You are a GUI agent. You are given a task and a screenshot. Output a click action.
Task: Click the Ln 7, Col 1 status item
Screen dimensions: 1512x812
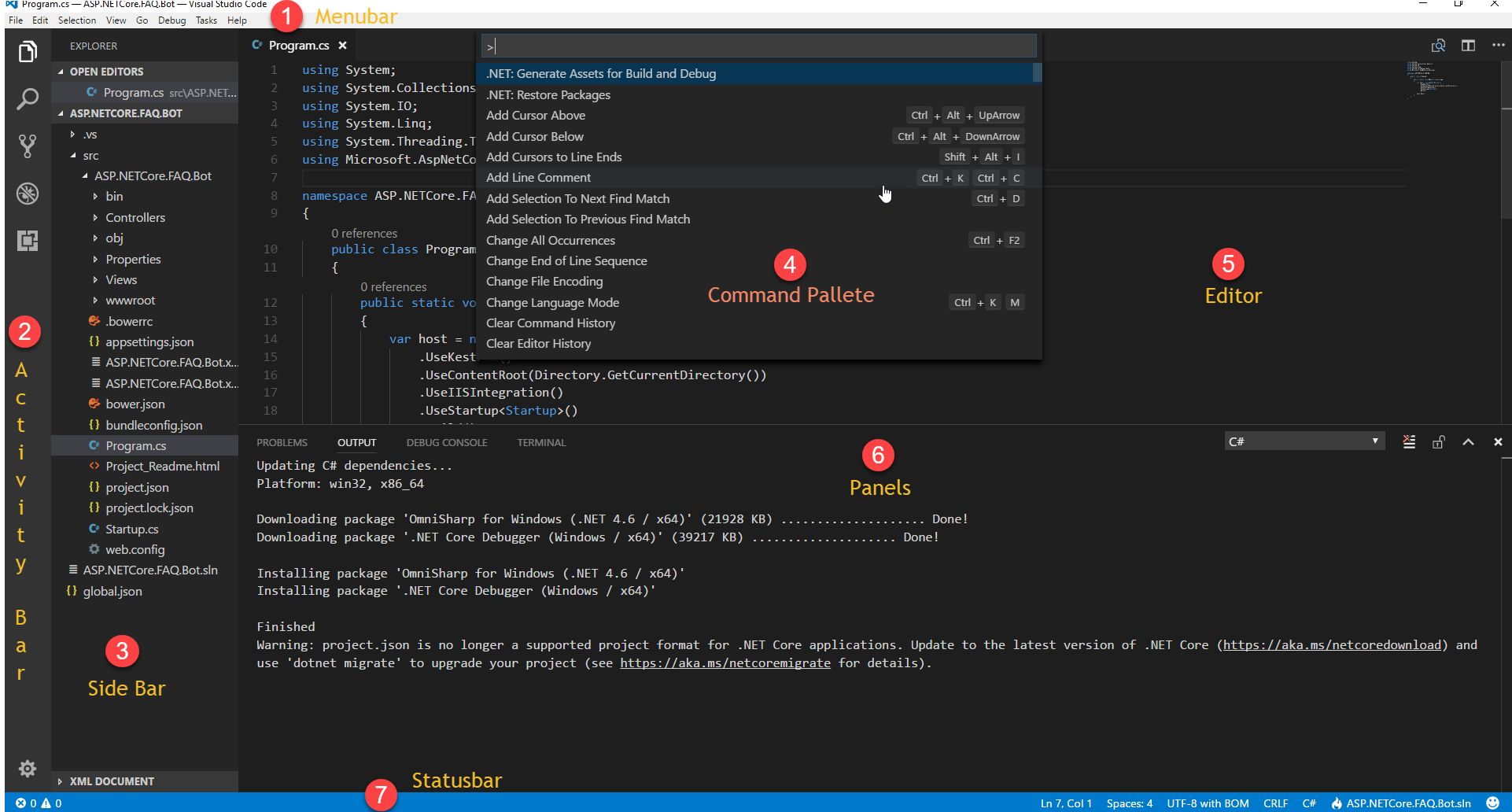click(x=1066, y=803)
